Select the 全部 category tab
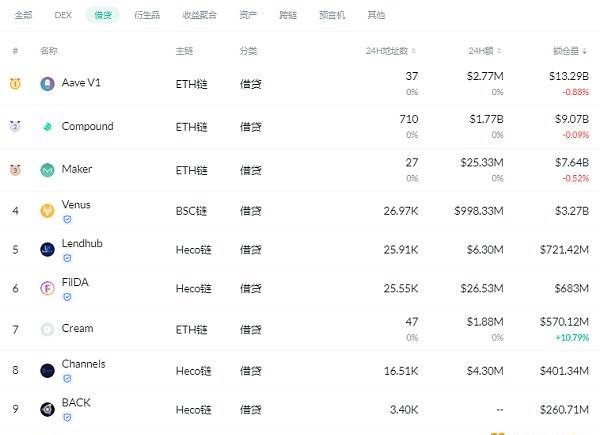The height and width of the screenshot is (435, 600). tap(23, 15)
